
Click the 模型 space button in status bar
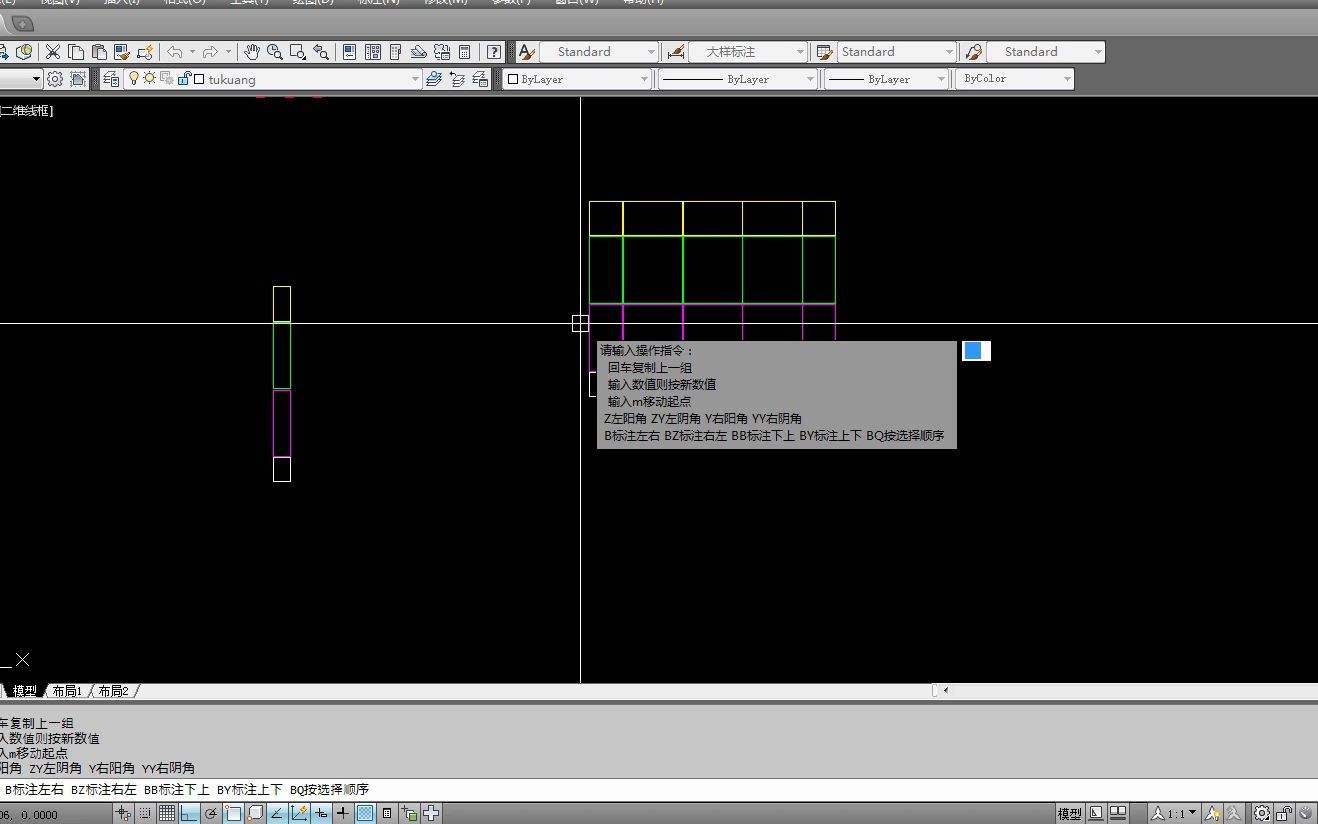(x=1070, y=814)
